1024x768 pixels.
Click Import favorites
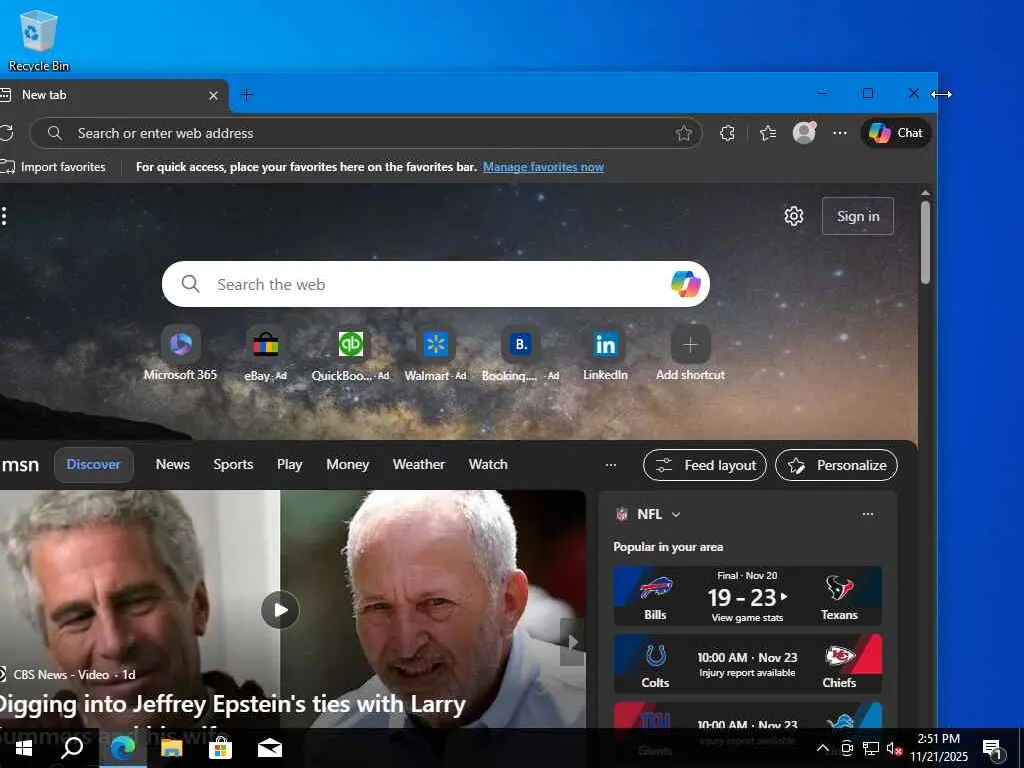click(x=54, y=167)
